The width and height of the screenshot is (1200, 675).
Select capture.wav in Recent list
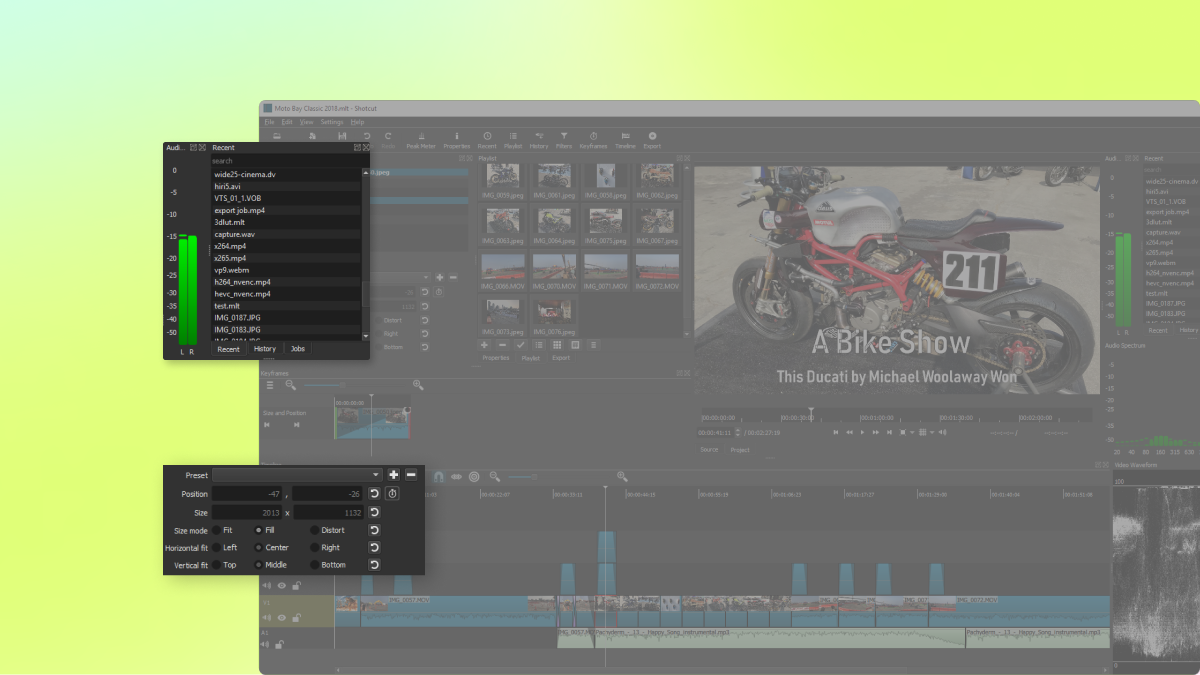pos(286,234)
